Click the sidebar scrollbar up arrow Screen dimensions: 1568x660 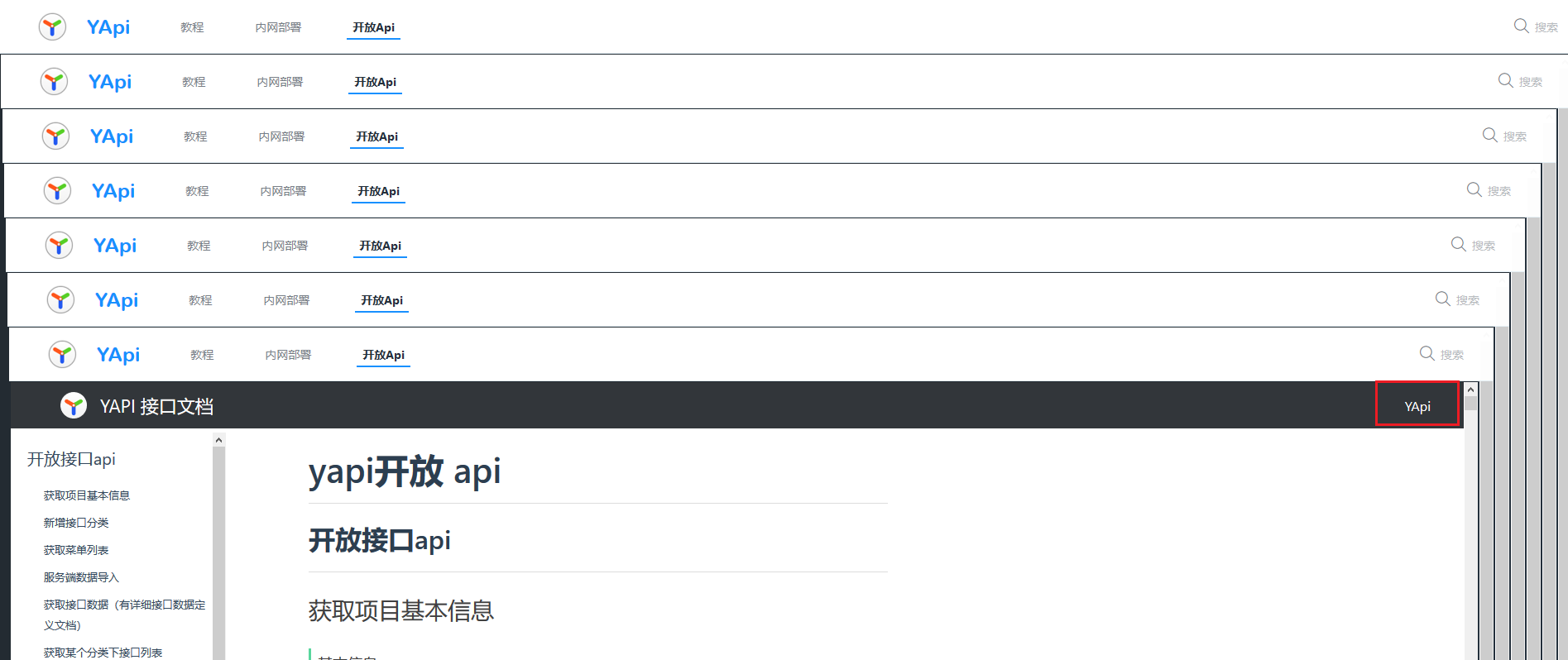pyautogui.click(x=218, y=438)
